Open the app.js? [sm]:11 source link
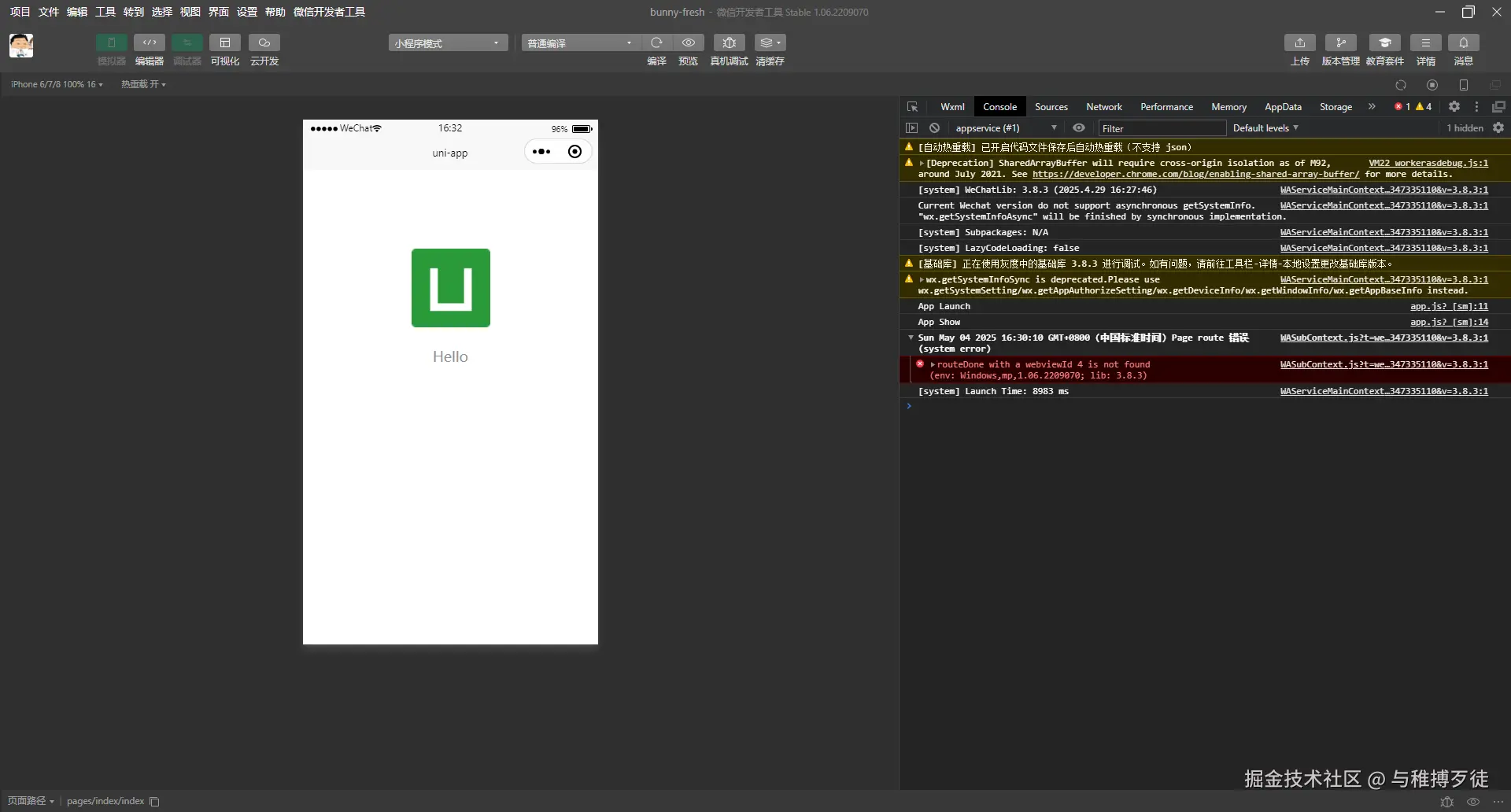The width and height of the screenshot is (1511, 812). pos(1448,307)
